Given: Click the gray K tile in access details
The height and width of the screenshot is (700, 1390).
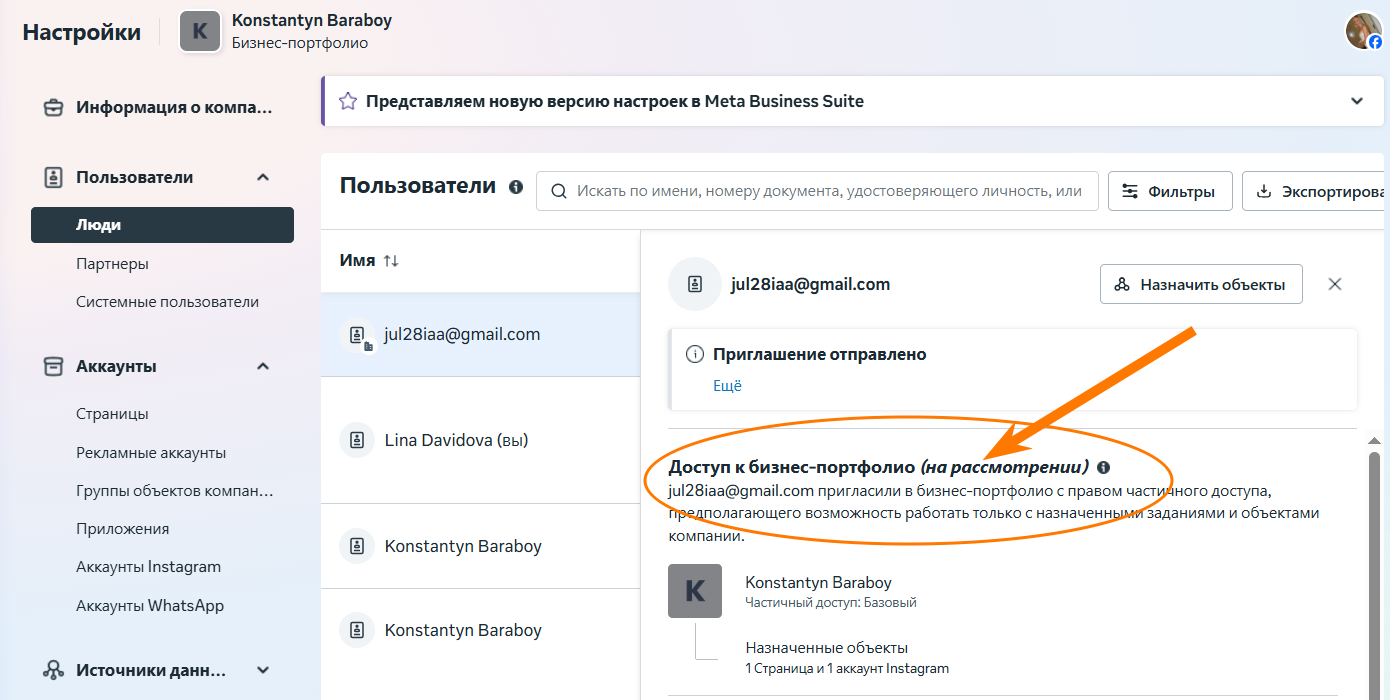Looking at the screenshot, I should point(695,591).
